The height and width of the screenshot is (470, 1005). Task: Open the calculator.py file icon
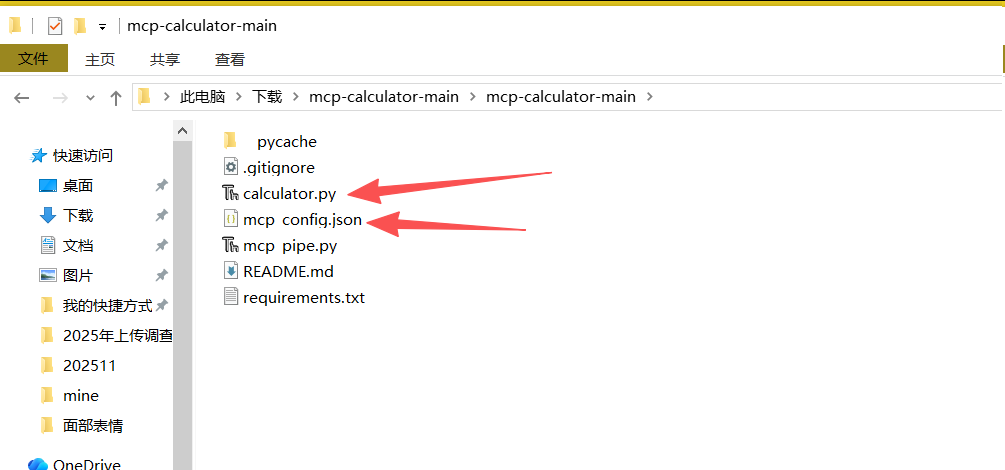click(x=231, y=193)
